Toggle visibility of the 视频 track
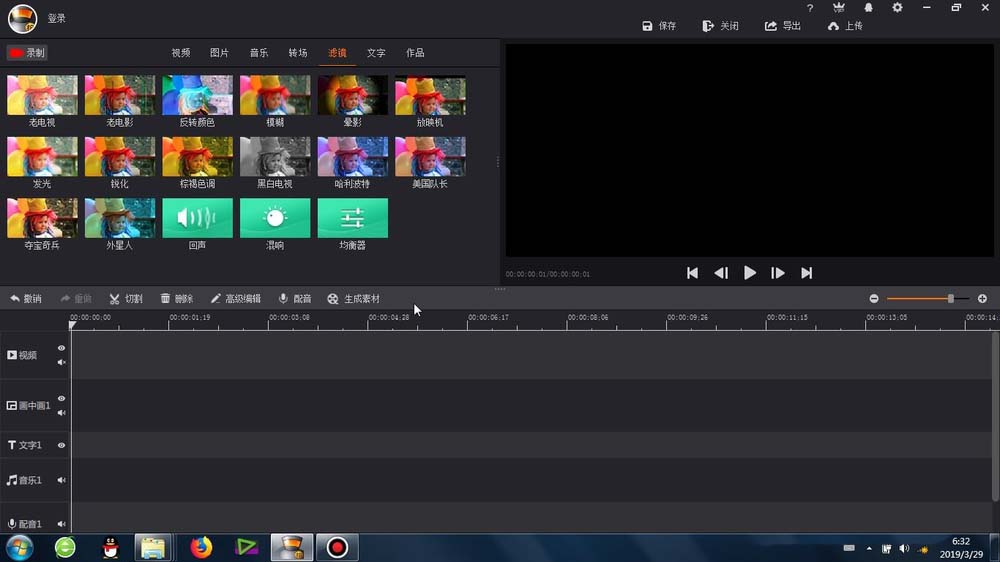Viewport: 1000px width, 562px height. [61, 348]
